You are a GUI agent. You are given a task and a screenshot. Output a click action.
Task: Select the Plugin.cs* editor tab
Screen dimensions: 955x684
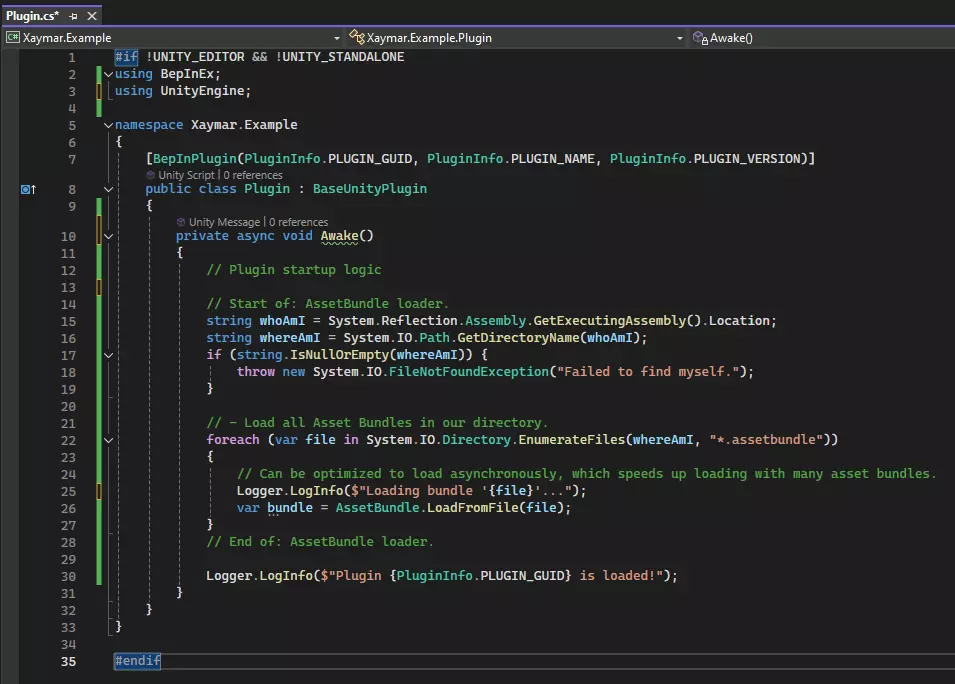point(32,17)
